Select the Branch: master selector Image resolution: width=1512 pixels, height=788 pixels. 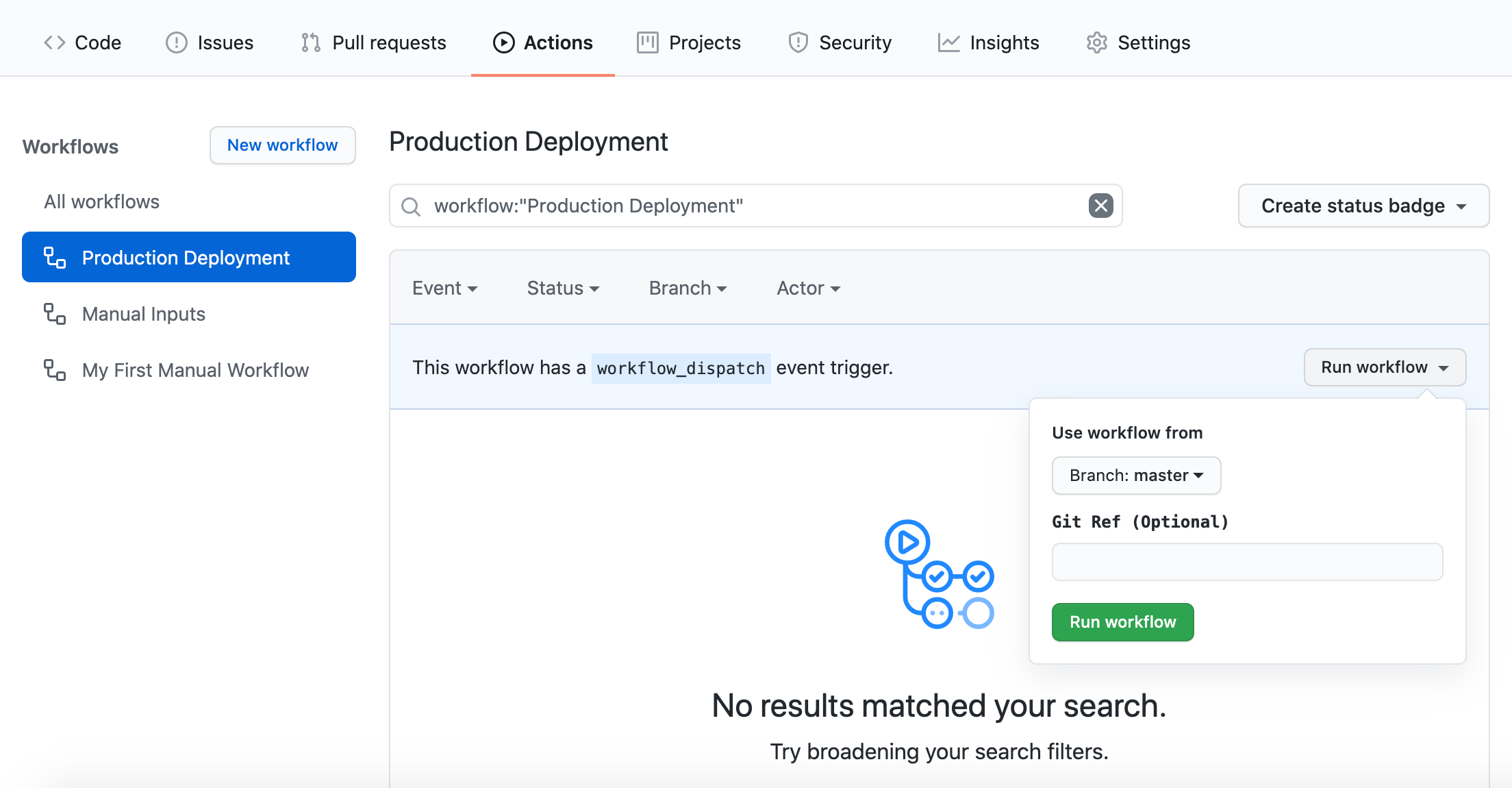click(1136, 476)
